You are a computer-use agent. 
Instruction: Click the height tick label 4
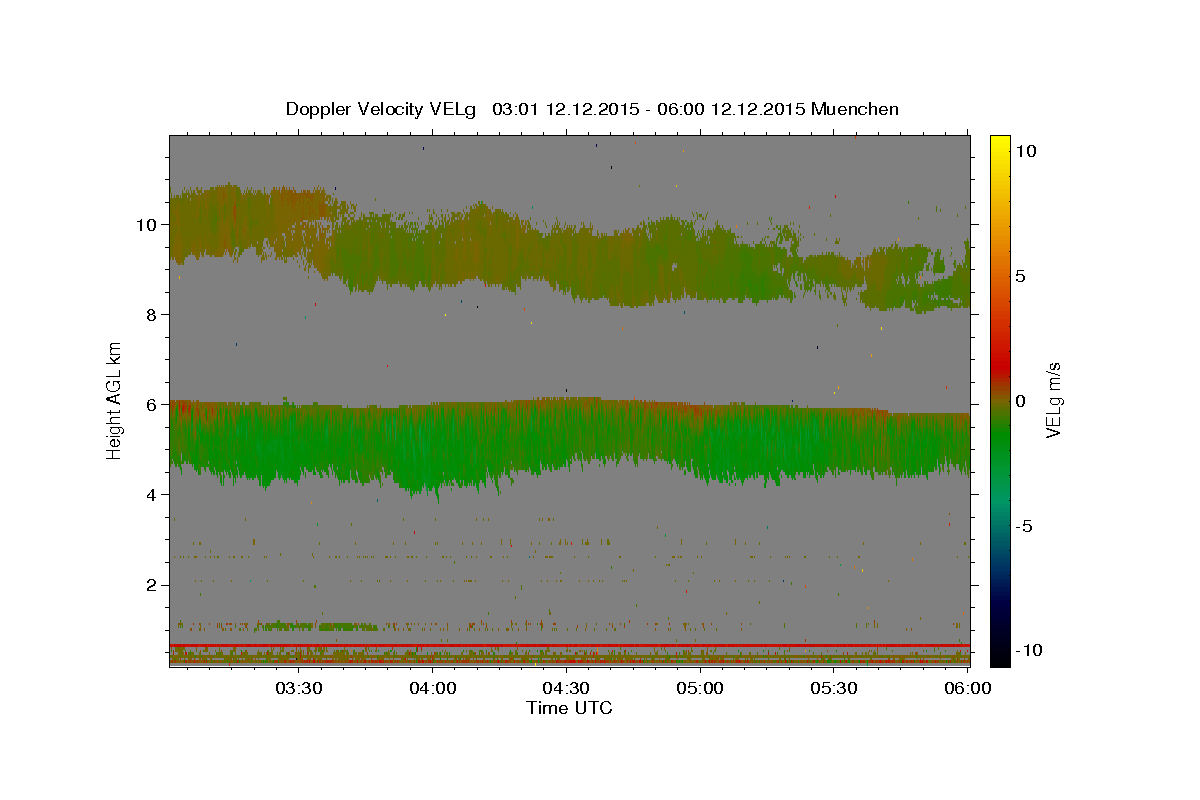153,495
